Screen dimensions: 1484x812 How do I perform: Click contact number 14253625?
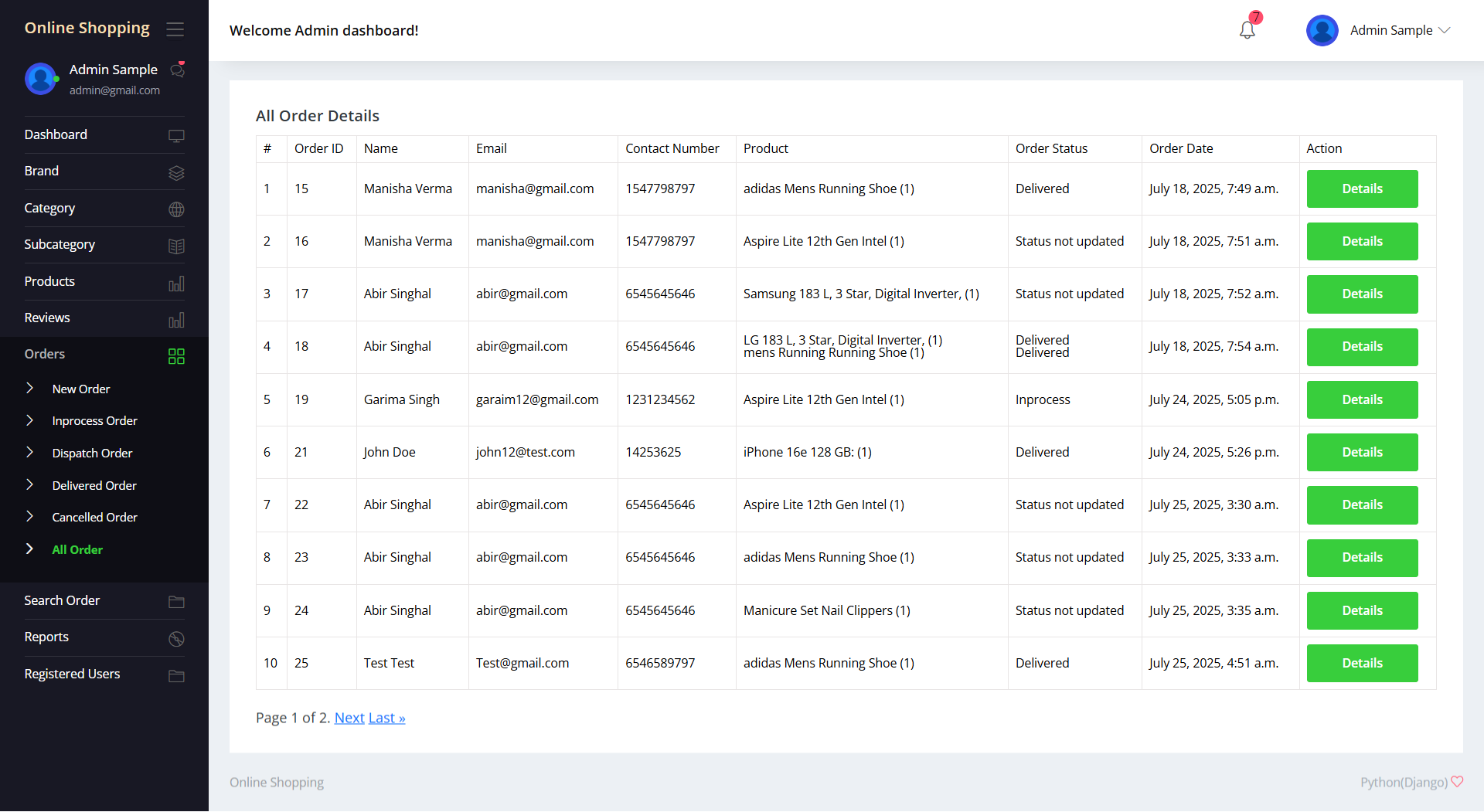[653, 452]
